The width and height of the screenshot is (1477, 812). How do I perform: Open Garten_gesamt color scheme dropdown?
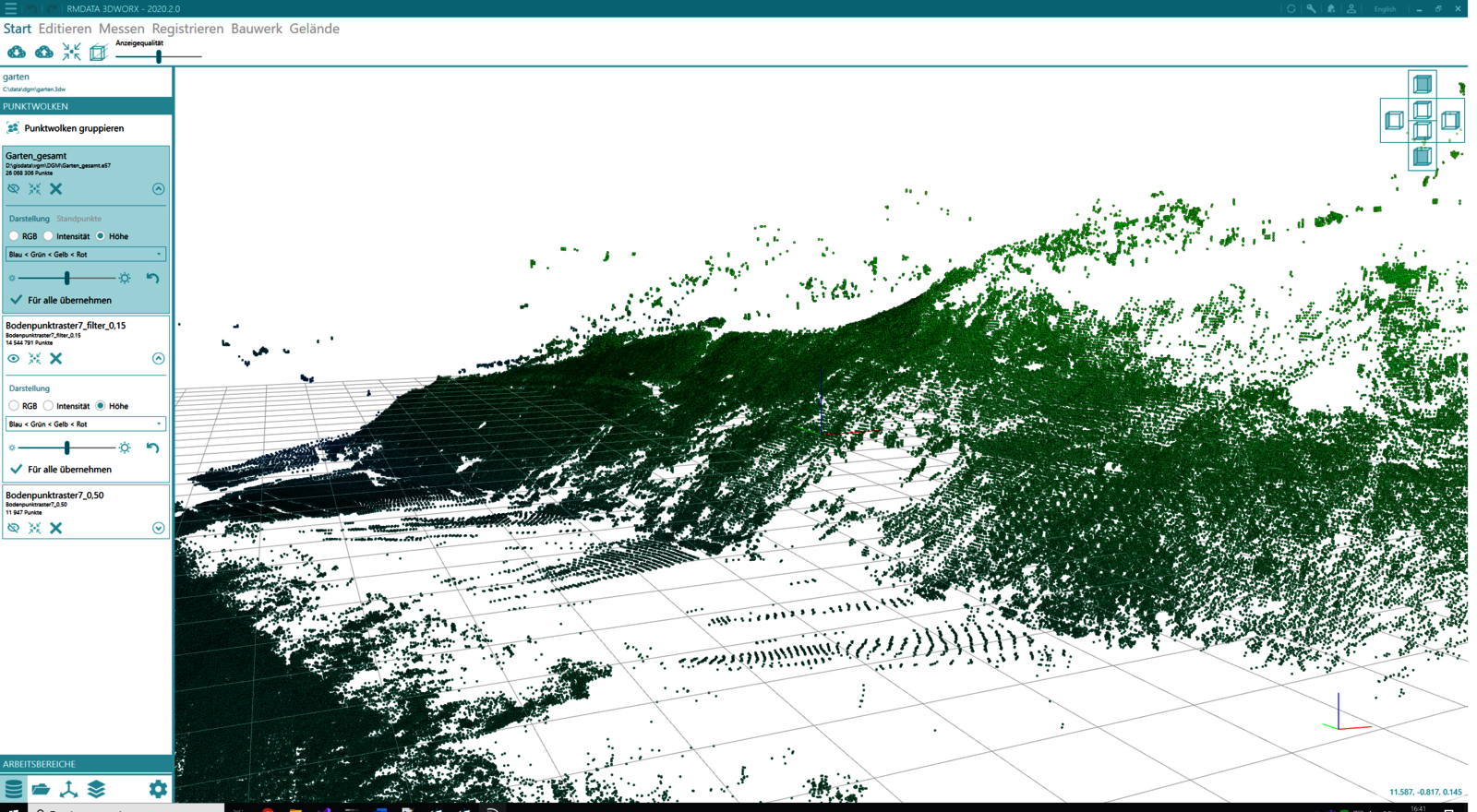(x=85, y=255)
